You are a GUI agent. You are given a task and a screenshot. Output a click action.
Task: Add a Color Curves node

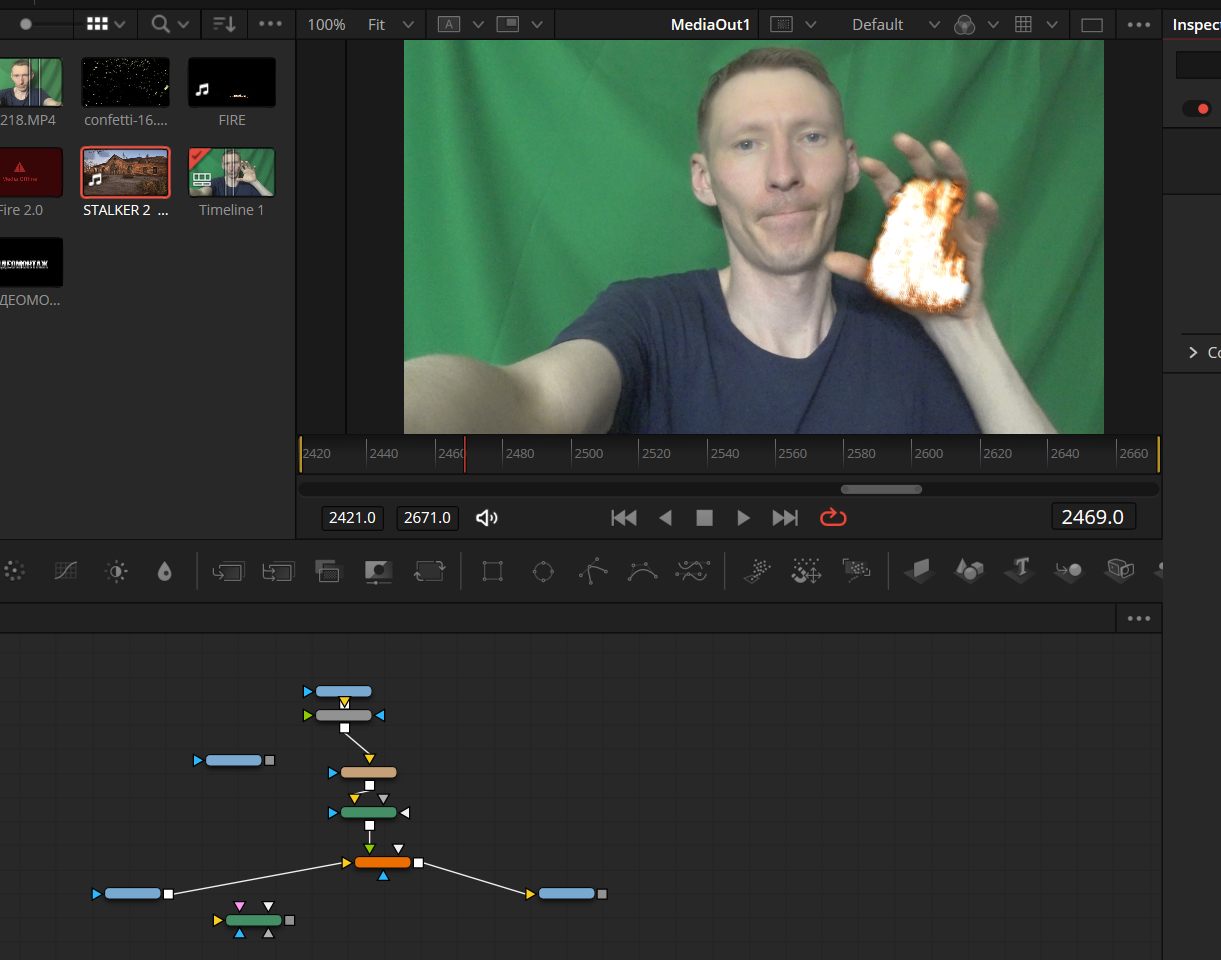click(x=65, y=571)
